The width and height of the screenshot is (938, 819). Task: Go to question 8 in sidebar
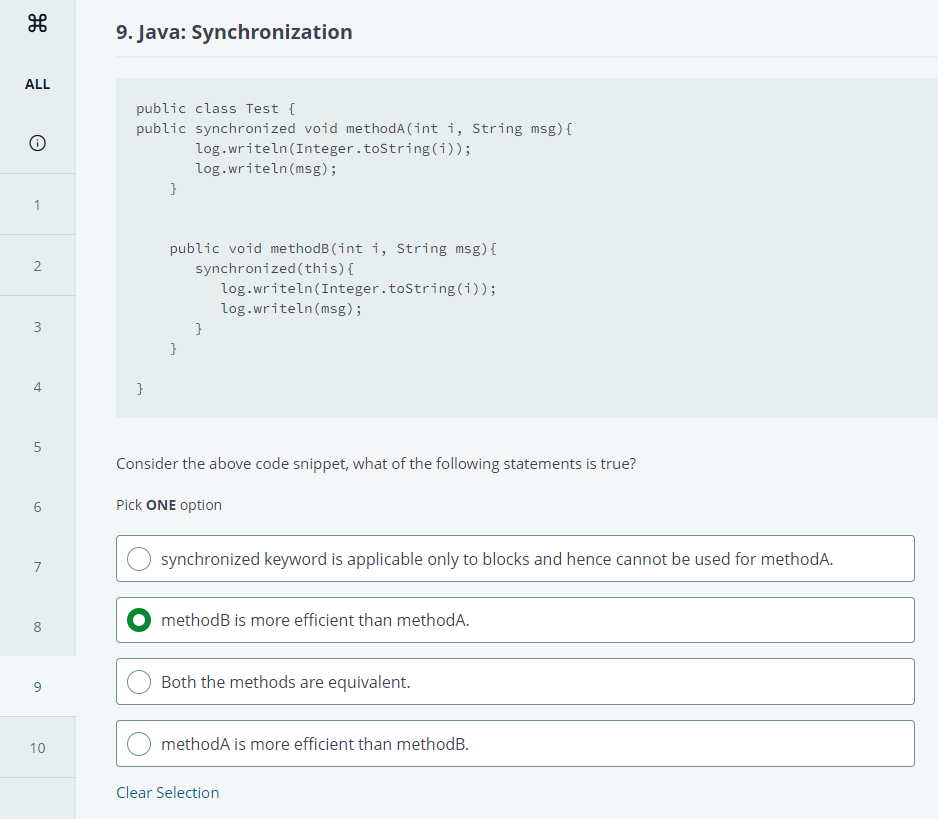(x=37, y=627)
